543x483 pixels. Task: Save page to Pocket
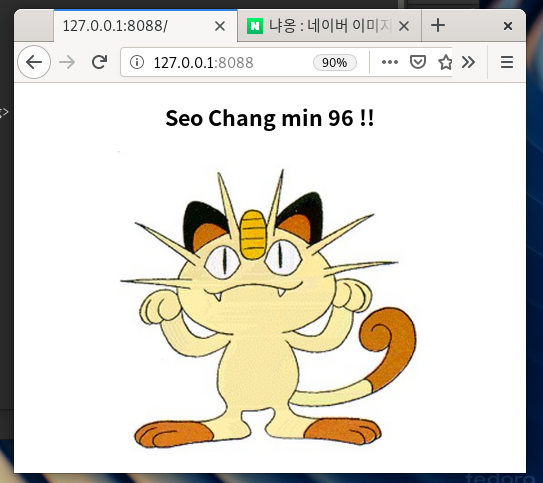click(418, 62)
